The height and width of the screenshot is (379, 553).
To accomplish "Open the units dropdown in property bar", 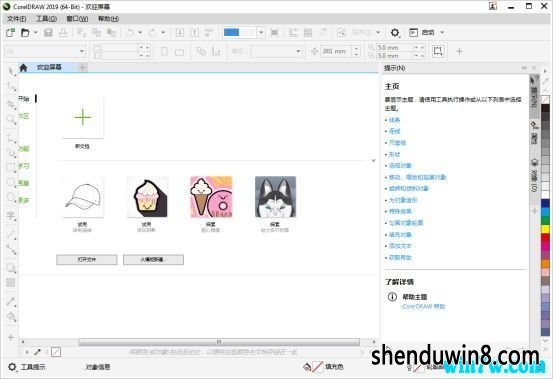I will (298, 51).
